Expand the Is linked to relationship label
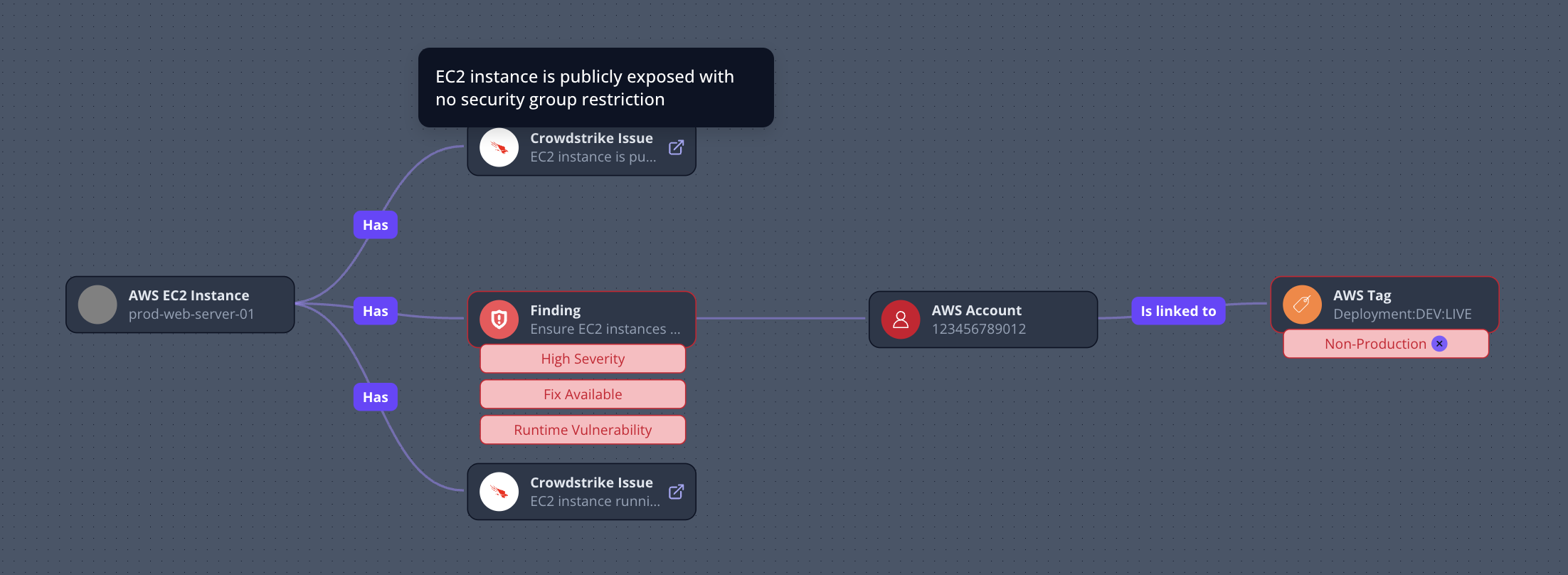Image resolution: width=1568 pixels, height=575 pixels. [1177, 310]
